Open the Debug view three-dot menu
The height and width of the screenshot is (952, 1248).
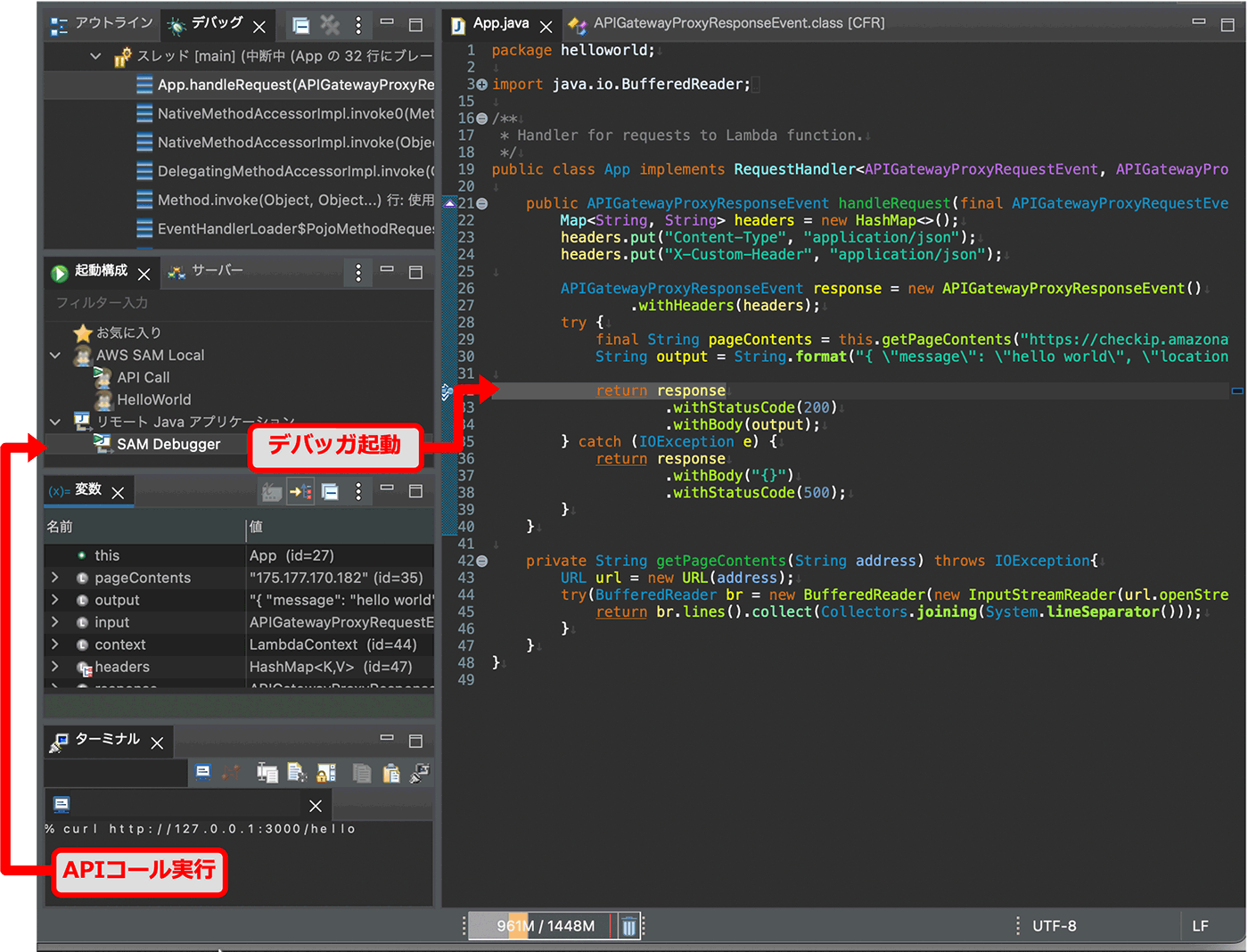(358, 25)
